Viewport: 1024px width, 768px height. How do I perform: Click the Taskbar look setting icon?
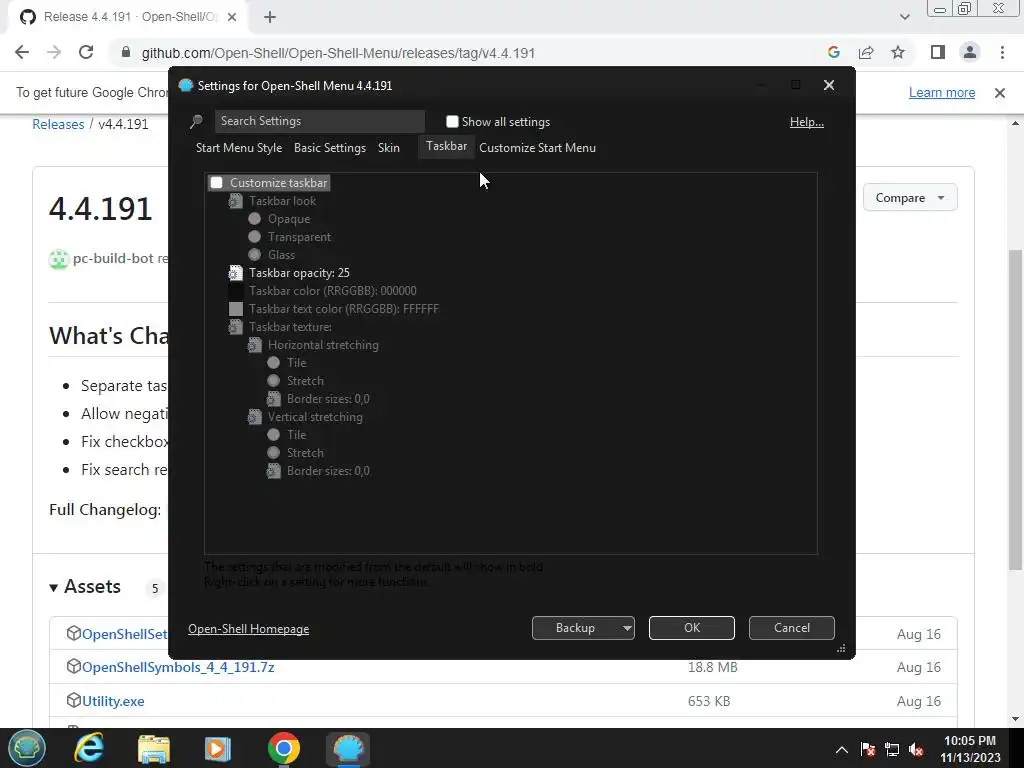coord(236,201)
